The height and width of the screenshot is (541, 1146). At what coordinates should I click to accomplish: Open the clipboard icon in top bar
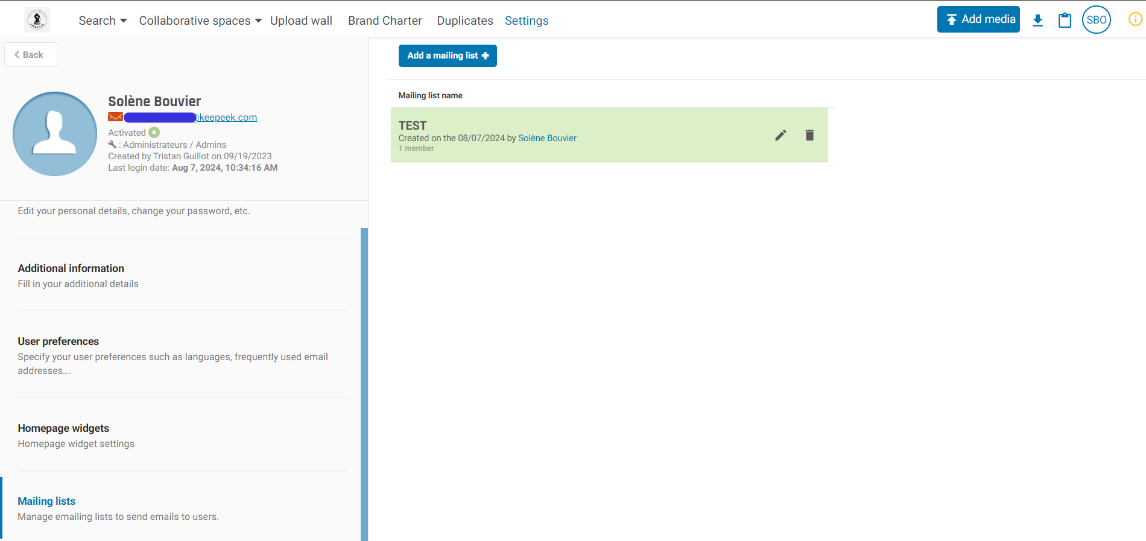(x=1064, y=20)
